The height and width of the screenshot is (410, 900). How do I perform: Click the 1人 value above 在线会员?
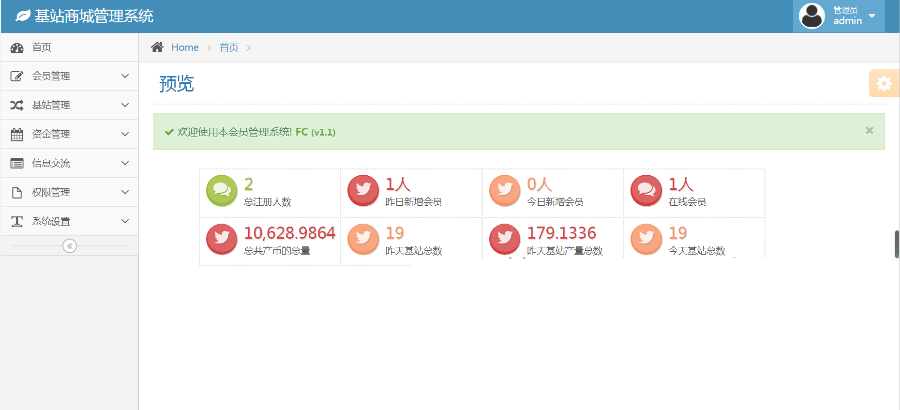[x=681, y=184]
